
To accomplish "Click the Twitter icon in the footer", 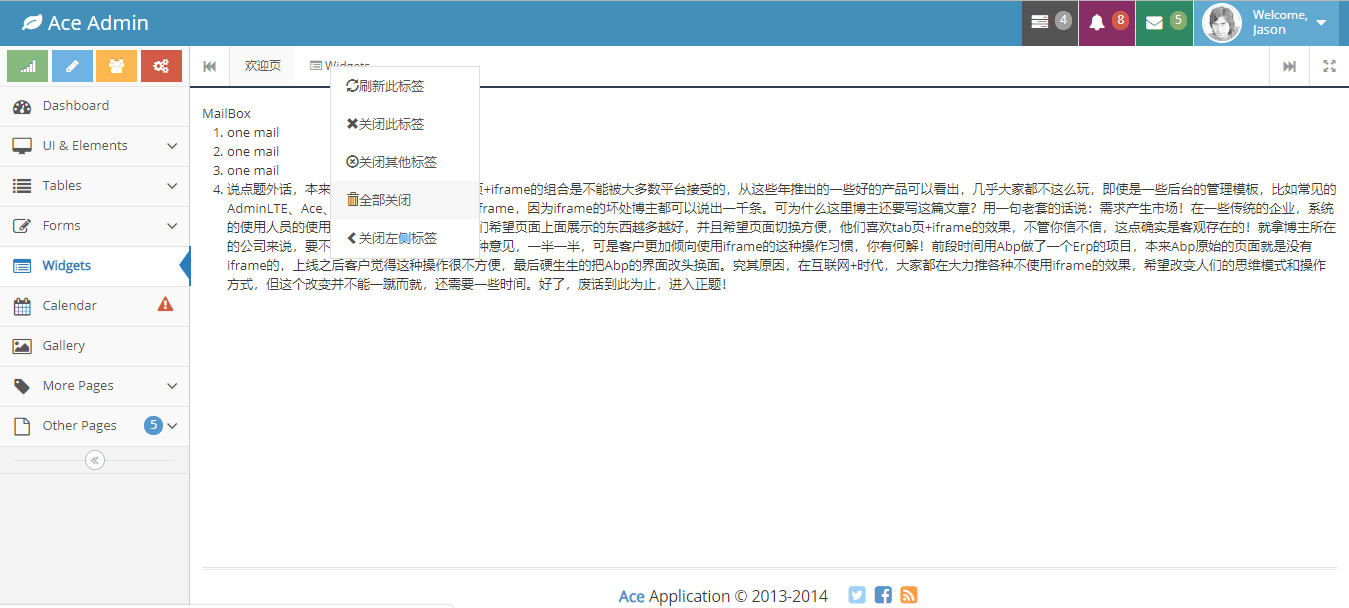I will tap(857, 595).
